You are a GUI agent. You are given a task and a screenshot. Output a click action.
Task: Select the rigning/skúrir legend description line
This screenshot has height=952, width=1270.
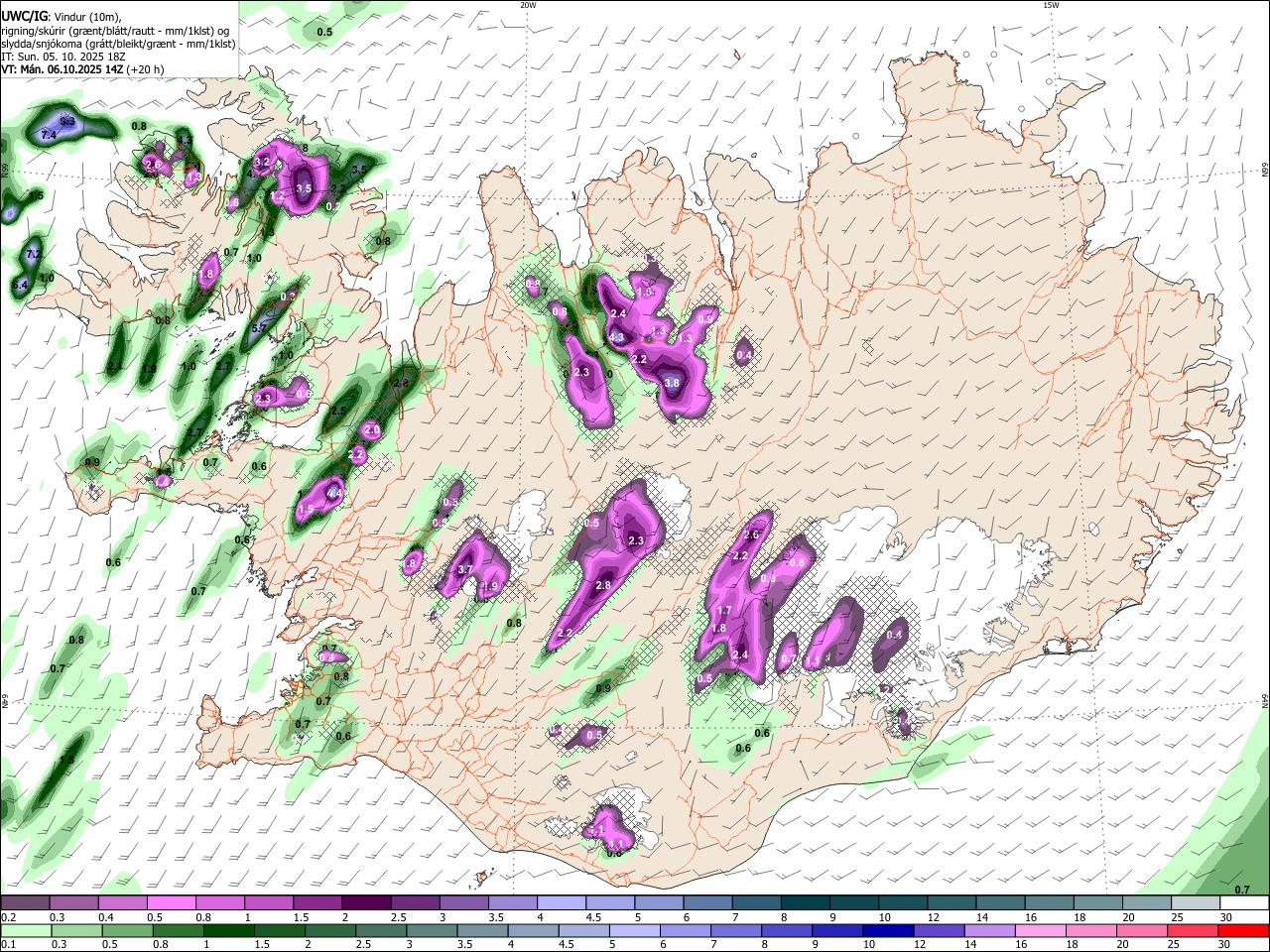click(x=117, y=31)
